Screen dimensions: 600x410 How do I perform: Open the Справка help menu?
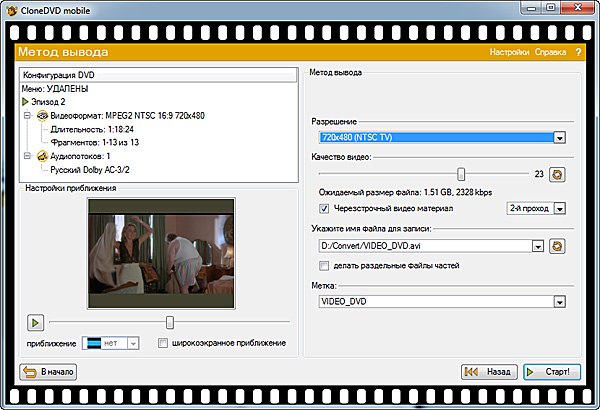pyautogui.click(x=550, y=51)
